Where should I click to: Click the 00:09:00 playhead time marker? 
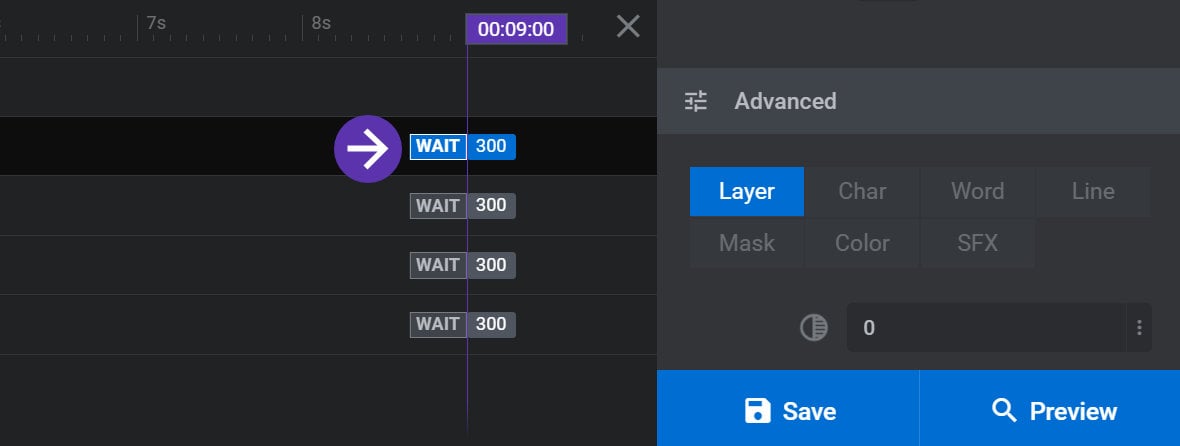tap(516, 29)
